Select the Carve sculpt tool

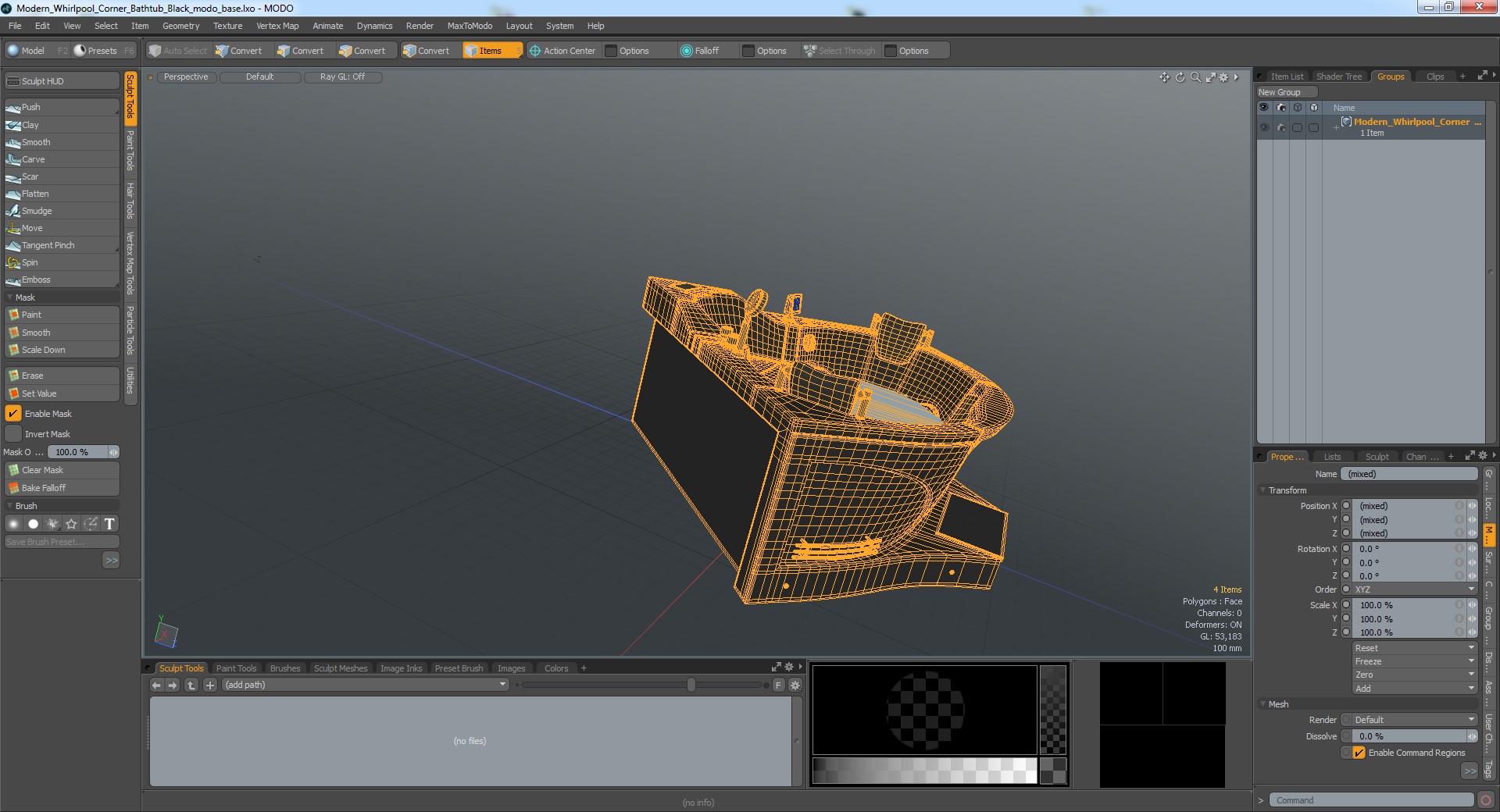[x=62, y=159]
